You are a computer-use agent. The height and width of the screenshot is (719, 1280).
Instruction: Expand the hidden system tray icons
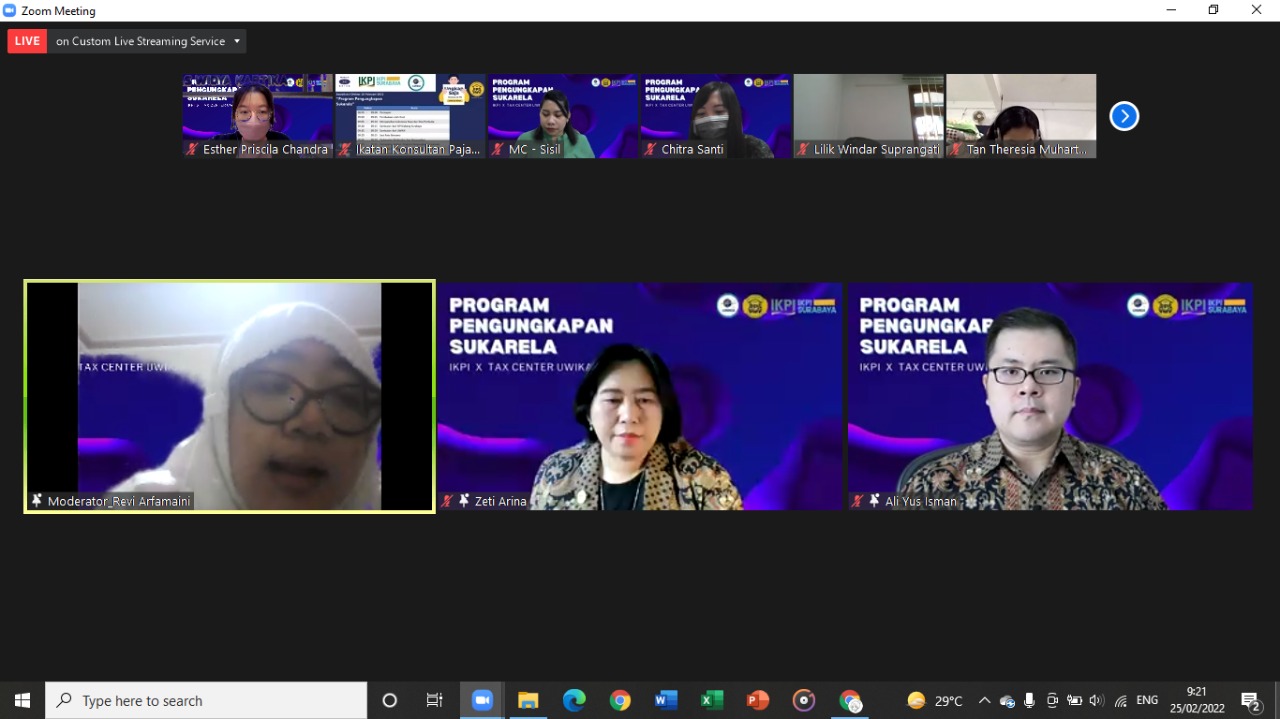click(984, 700)
